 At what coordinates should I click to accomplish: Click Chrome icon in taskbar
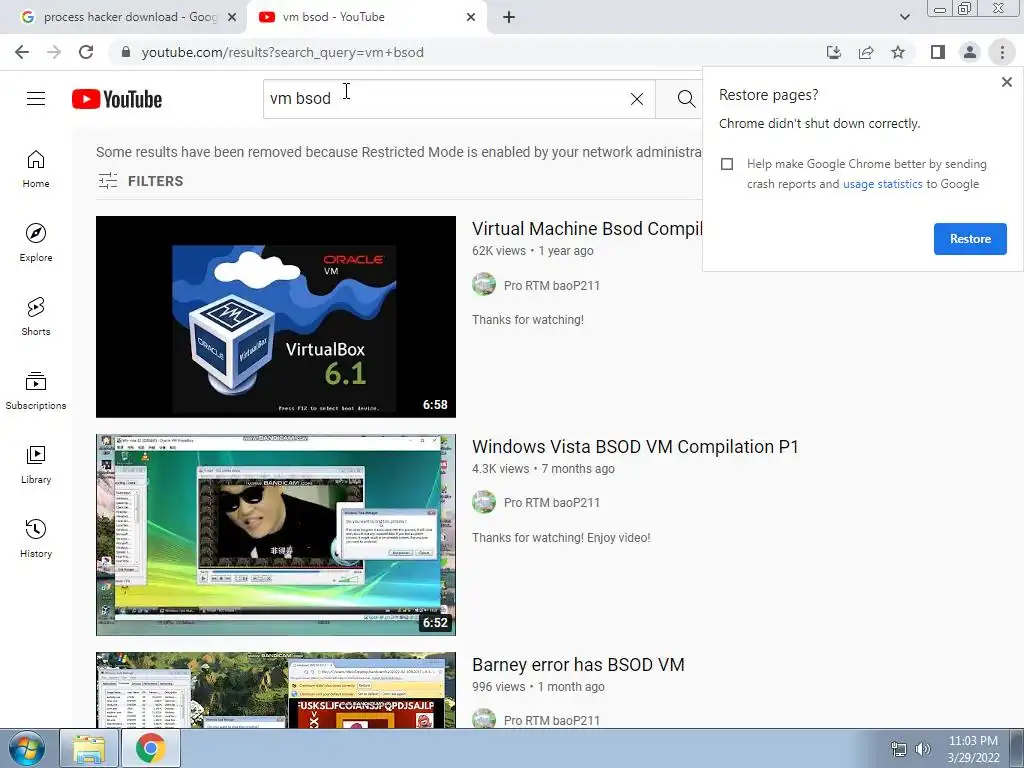150,748
